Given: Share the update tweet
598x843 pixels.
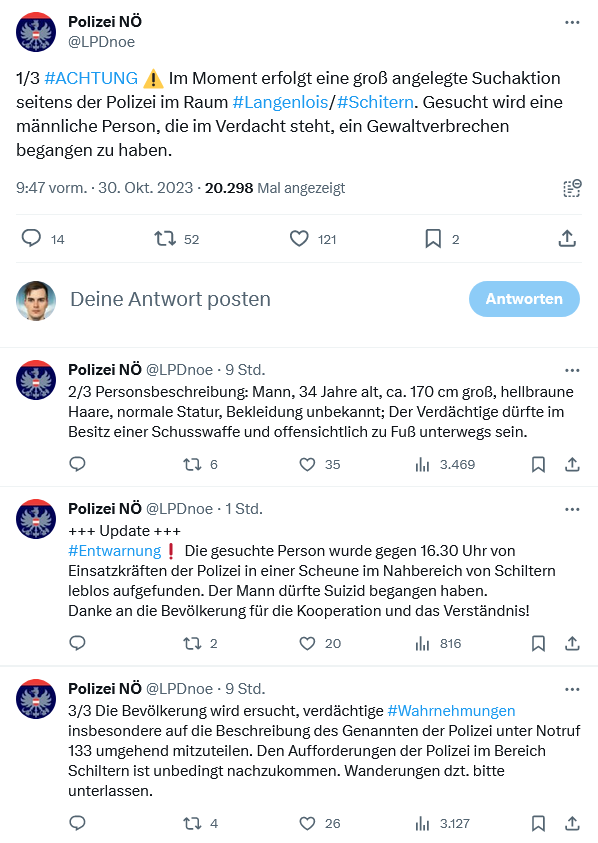Looking at the screenshot, I should point(571,643).
